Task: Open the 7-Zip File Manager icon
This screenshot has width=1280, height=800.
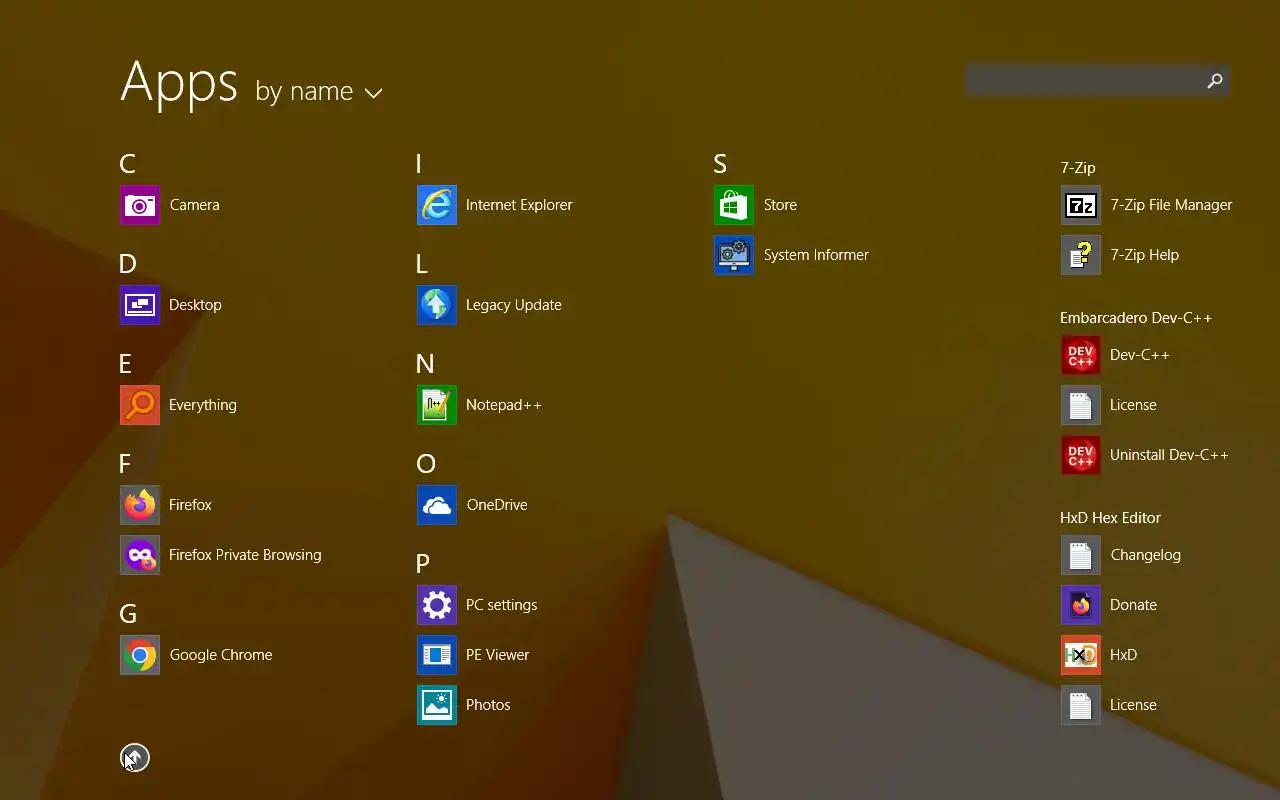Action: pos(1081,205)
